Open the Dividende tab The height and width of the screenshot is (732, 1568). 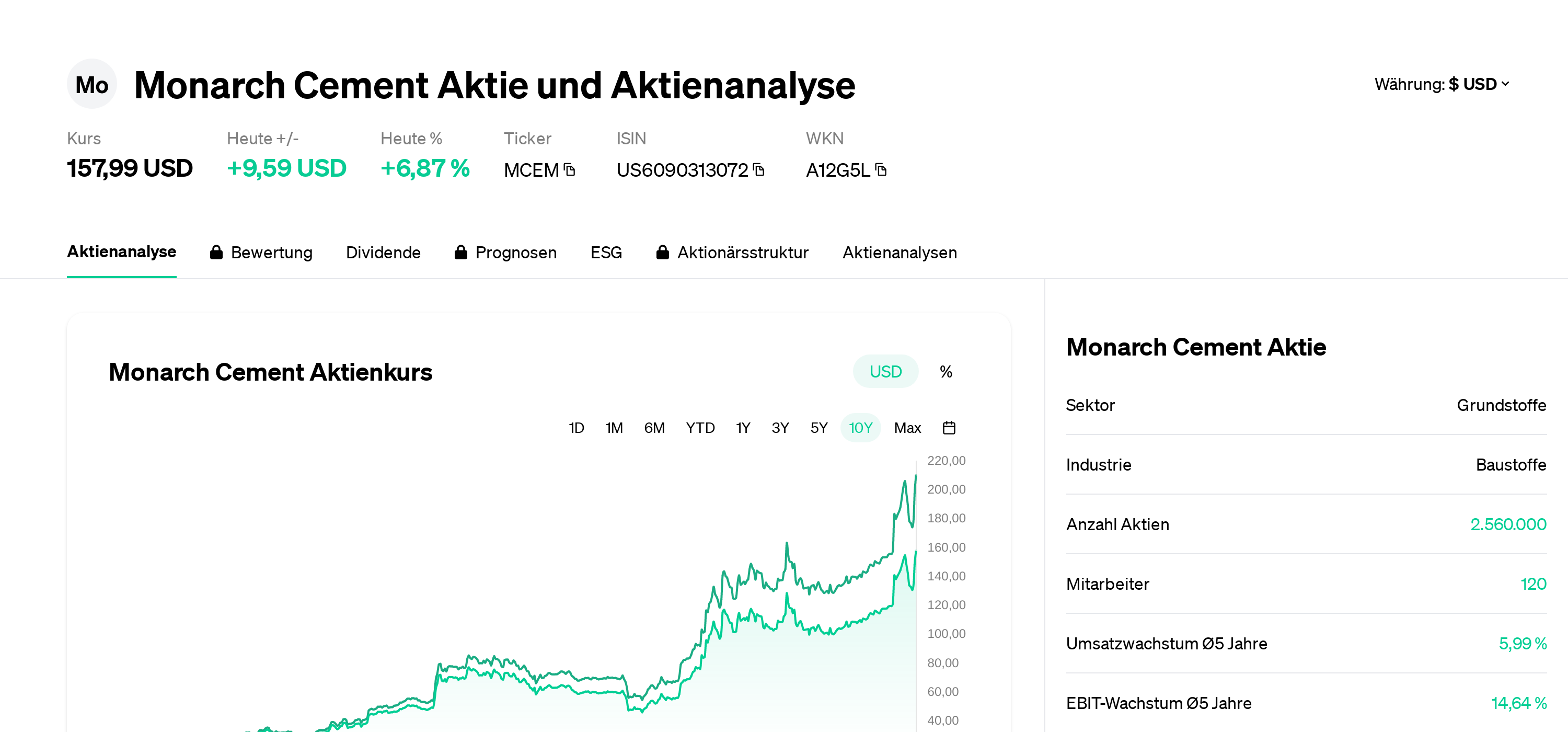(x=383, y=252)
